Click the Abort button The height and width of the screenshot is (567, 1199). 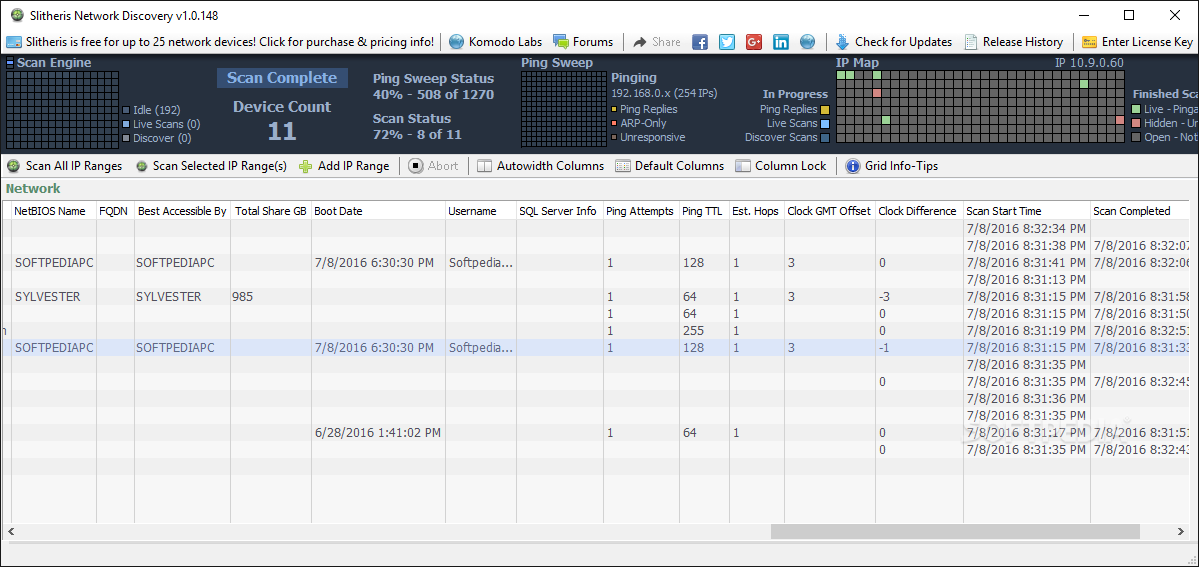click(434, 166)
